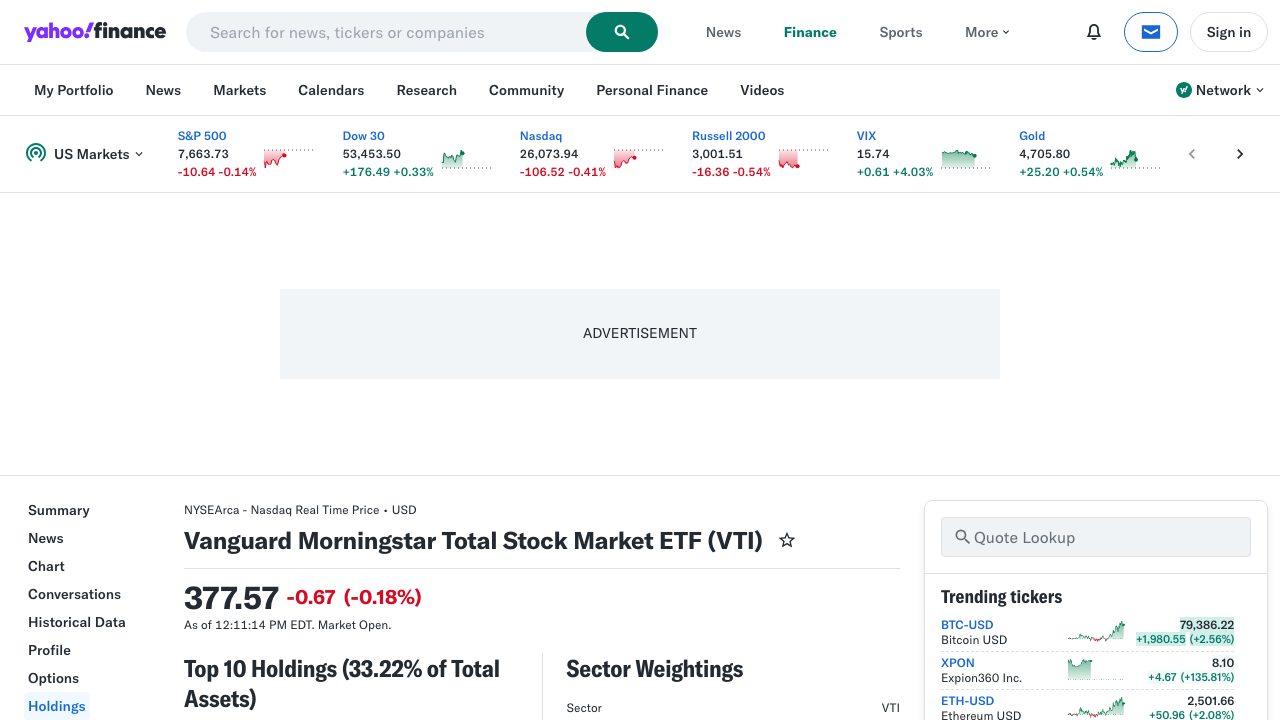Open Finance link in top header
The width and height of the screenshot is (1280, 720).
(810, 32)
